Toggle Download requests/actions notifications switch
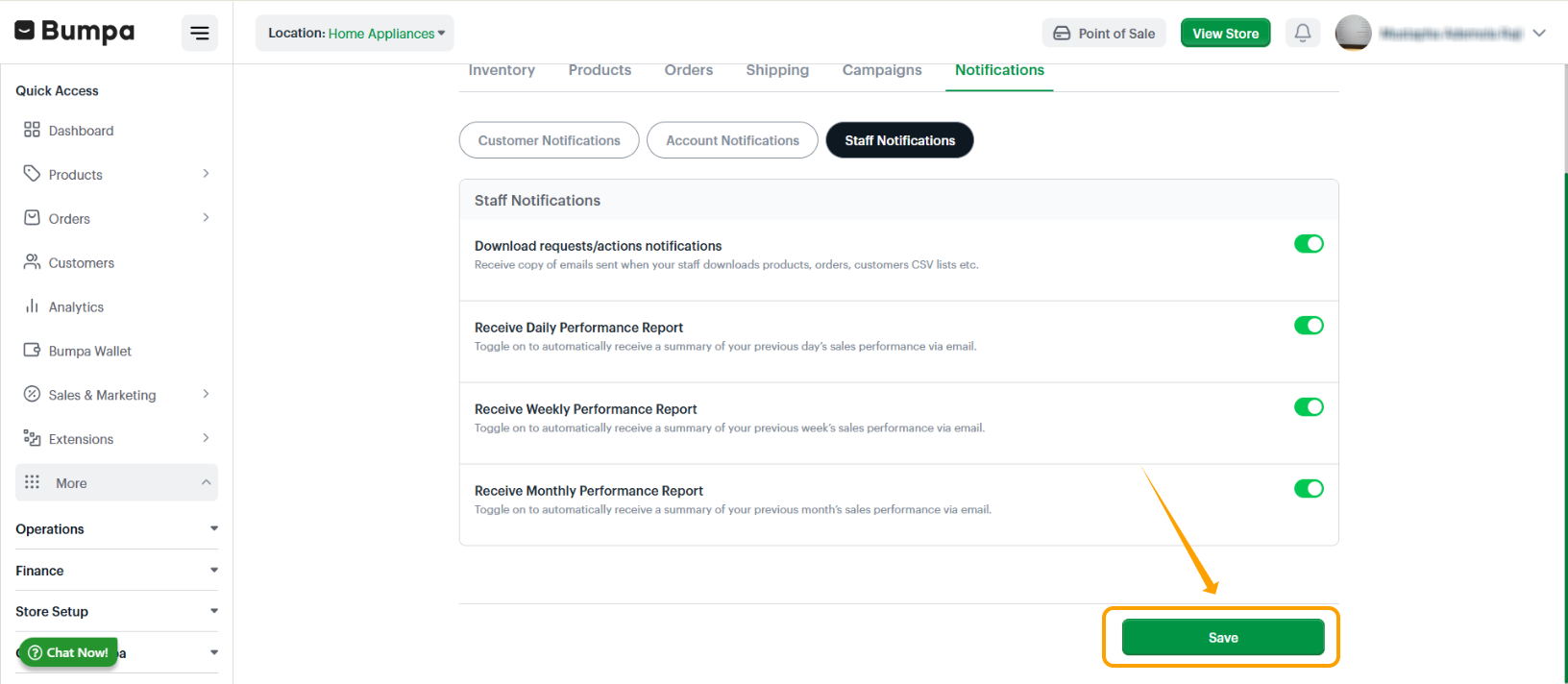Screen dimensions: 1568x684 [x=1309, y=244]
